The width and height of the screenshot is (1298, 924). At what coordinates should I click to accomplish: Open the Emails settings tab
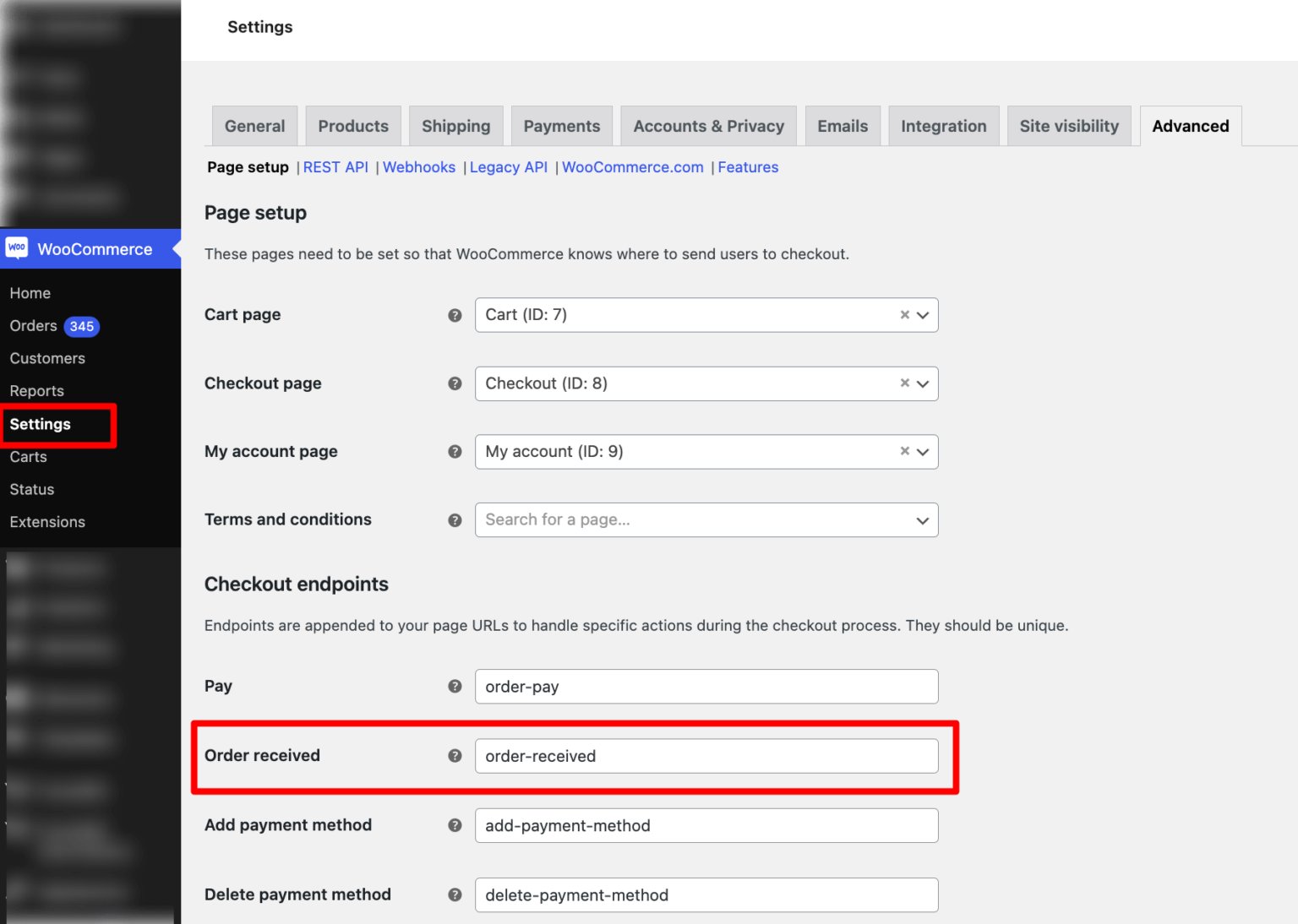click(x=843, y=125)
